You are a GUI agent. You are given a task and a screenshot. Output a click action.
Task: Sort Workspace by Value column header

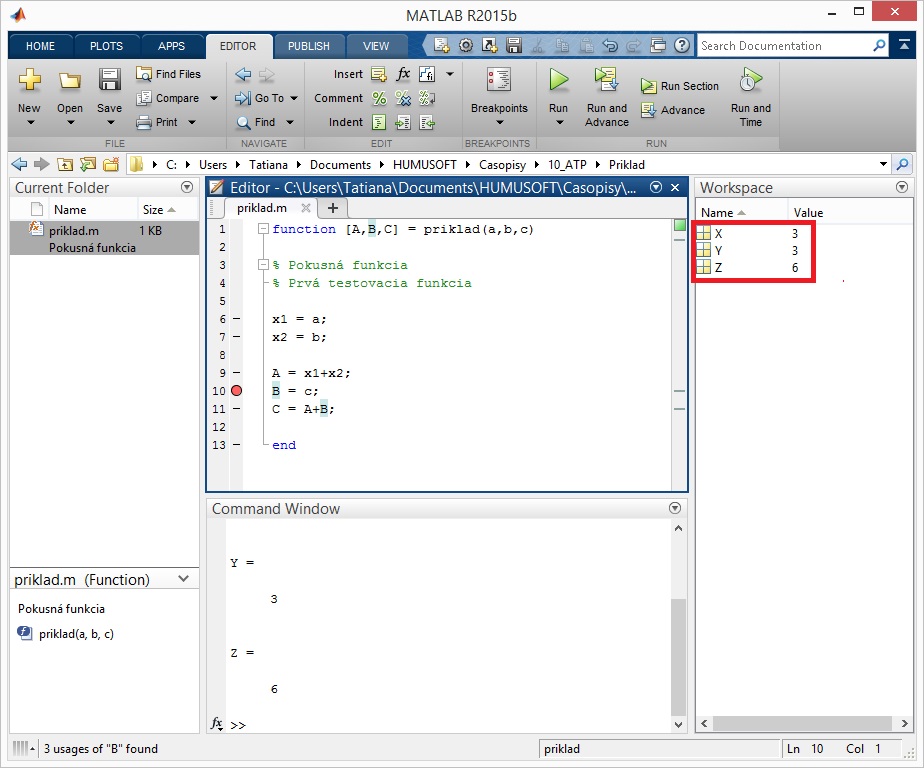(808, 213)
